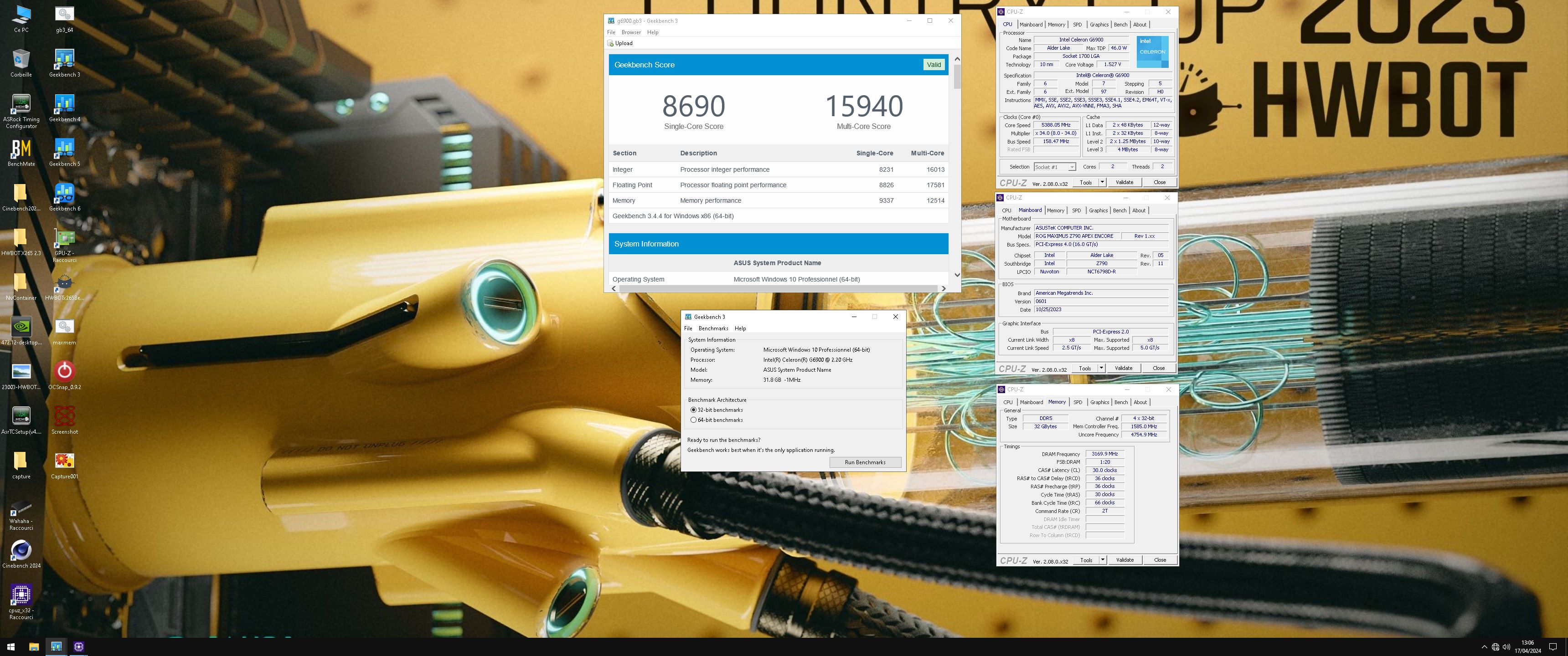1568x656 pixels.
Task: Click the scroll down arrow in Geekbench results
Action: click(x=957, y=275)
